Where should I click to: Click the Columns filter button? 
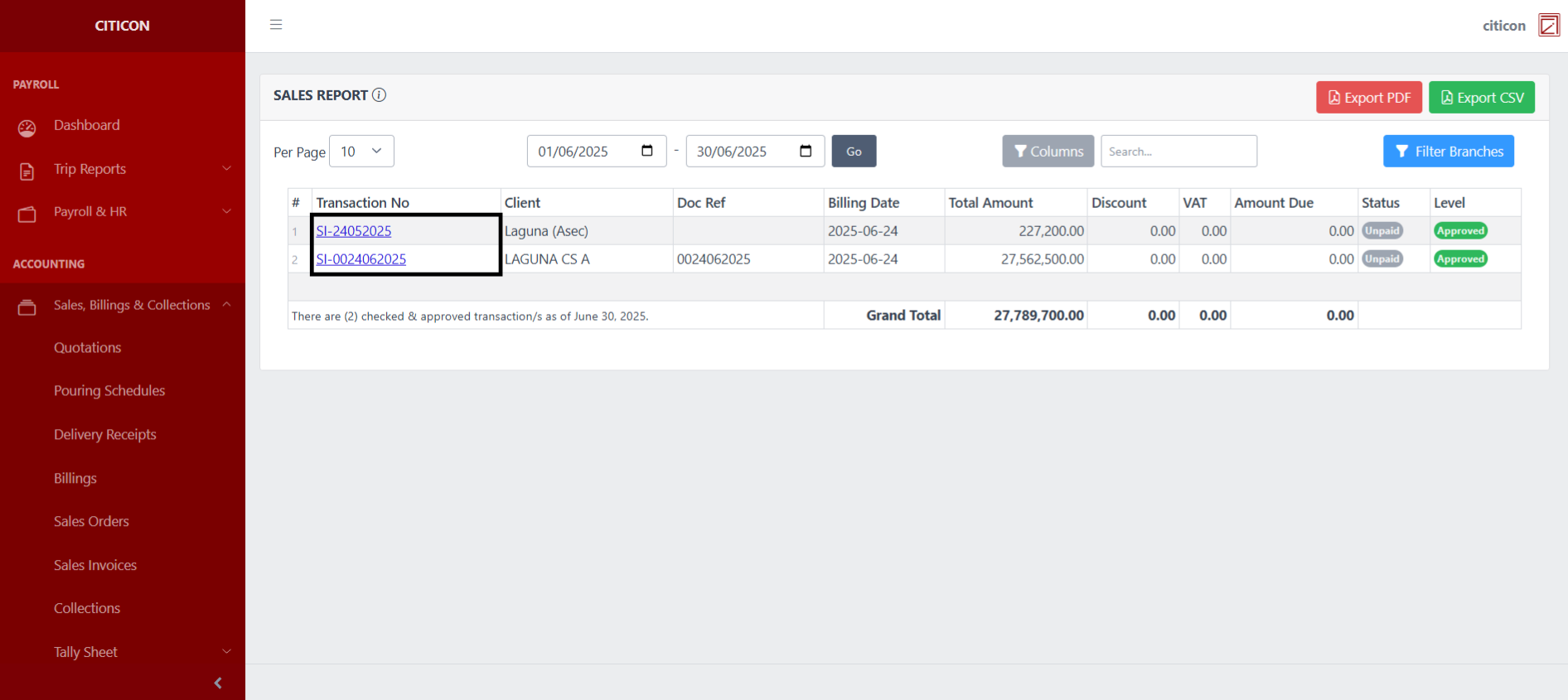[x=1048, y=152]
